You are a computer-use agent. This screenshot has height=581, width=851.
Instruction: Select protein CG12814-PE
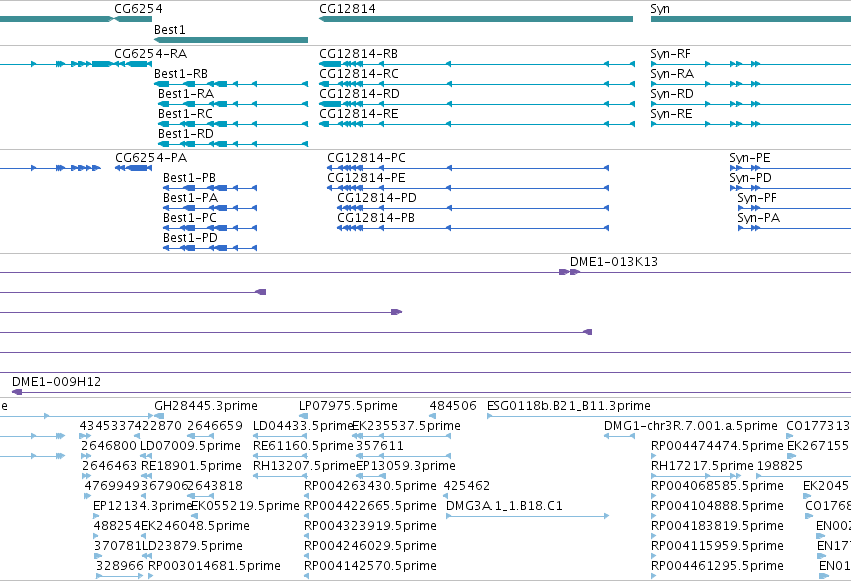pos(366,178)
